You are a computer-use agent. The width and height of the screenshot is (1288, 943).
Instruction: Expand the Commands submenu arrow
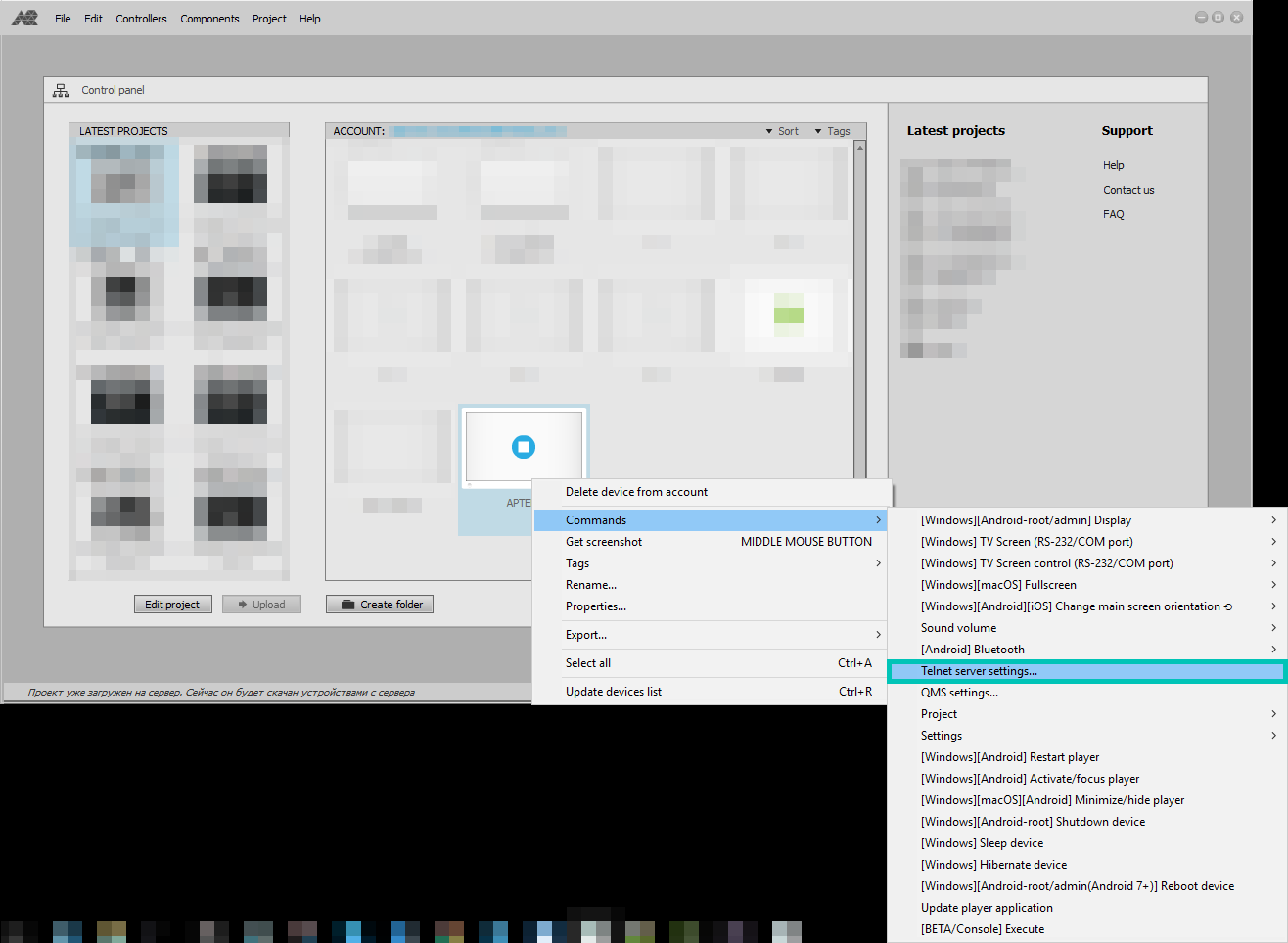coord(878,520)
